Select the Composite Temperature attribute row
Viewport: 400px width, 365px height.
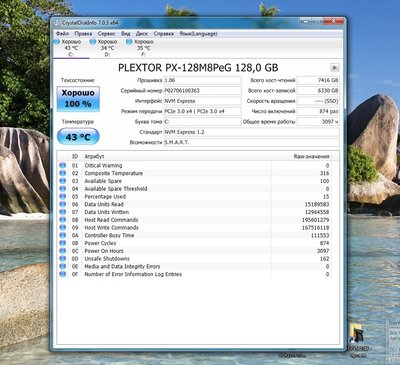click(195, 173)
